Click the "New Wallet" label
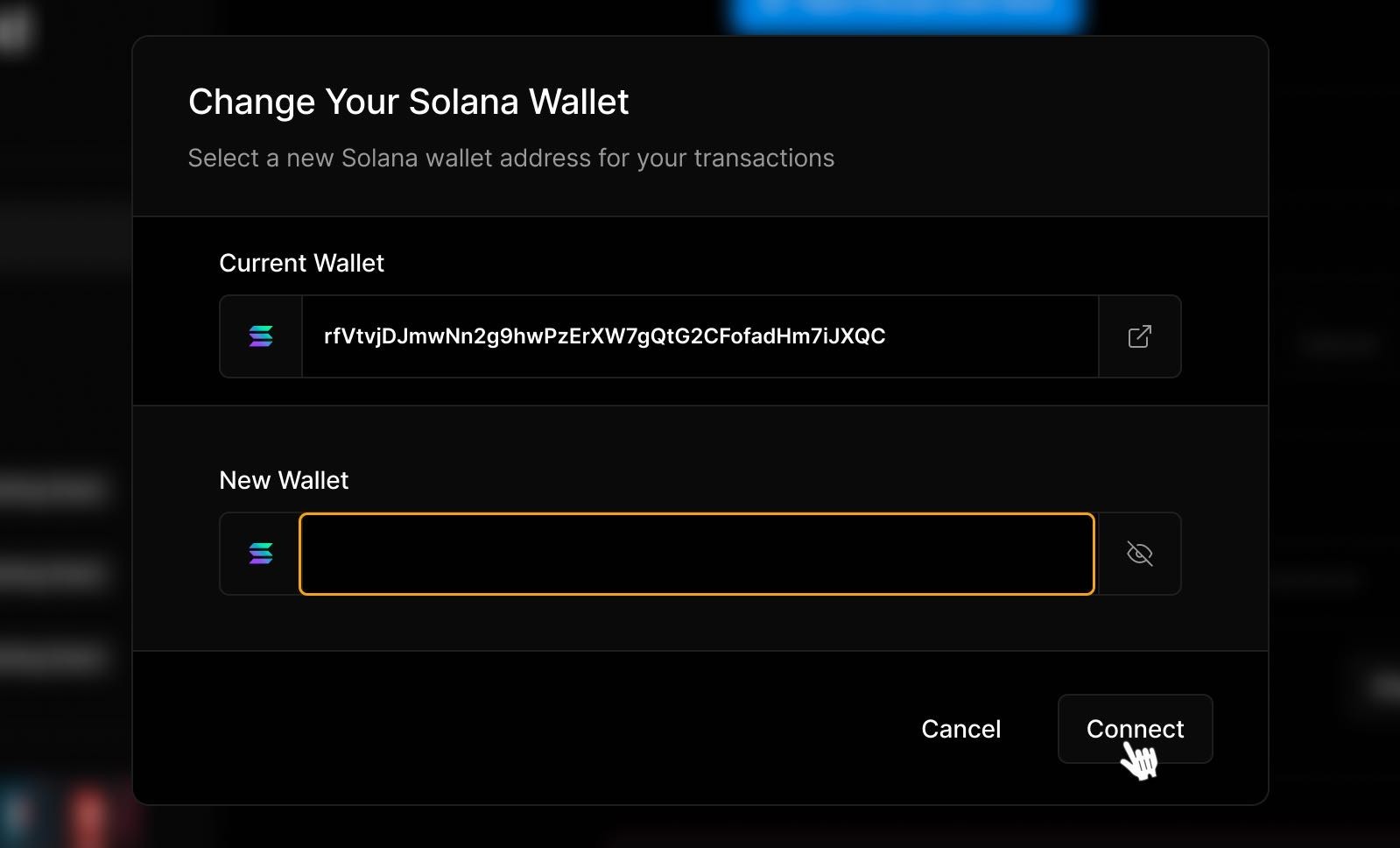The image size is (1400, 848). 284,480
